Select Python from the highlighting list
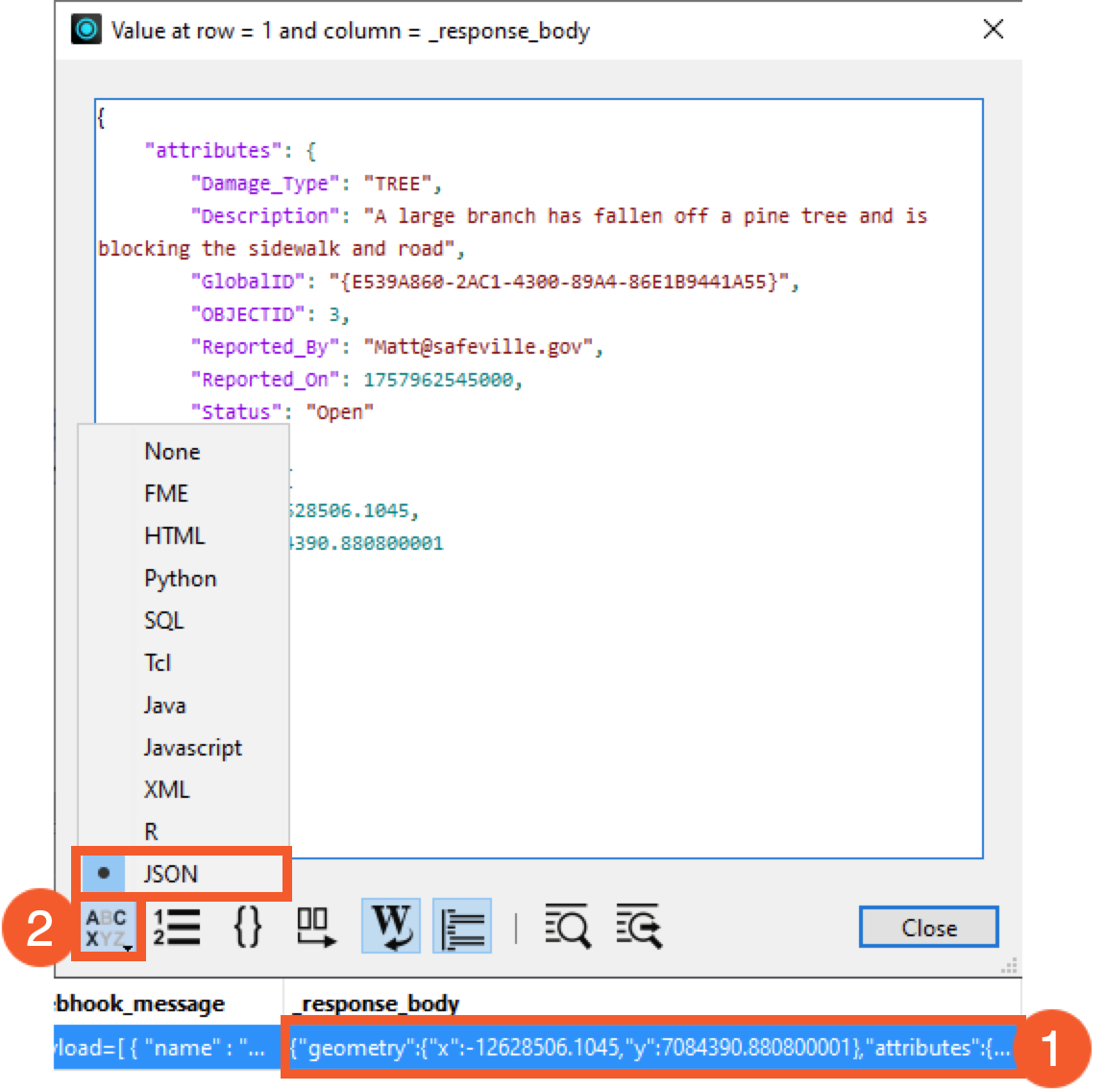Screen dimensions: 1105x1092 coord(180,578)
